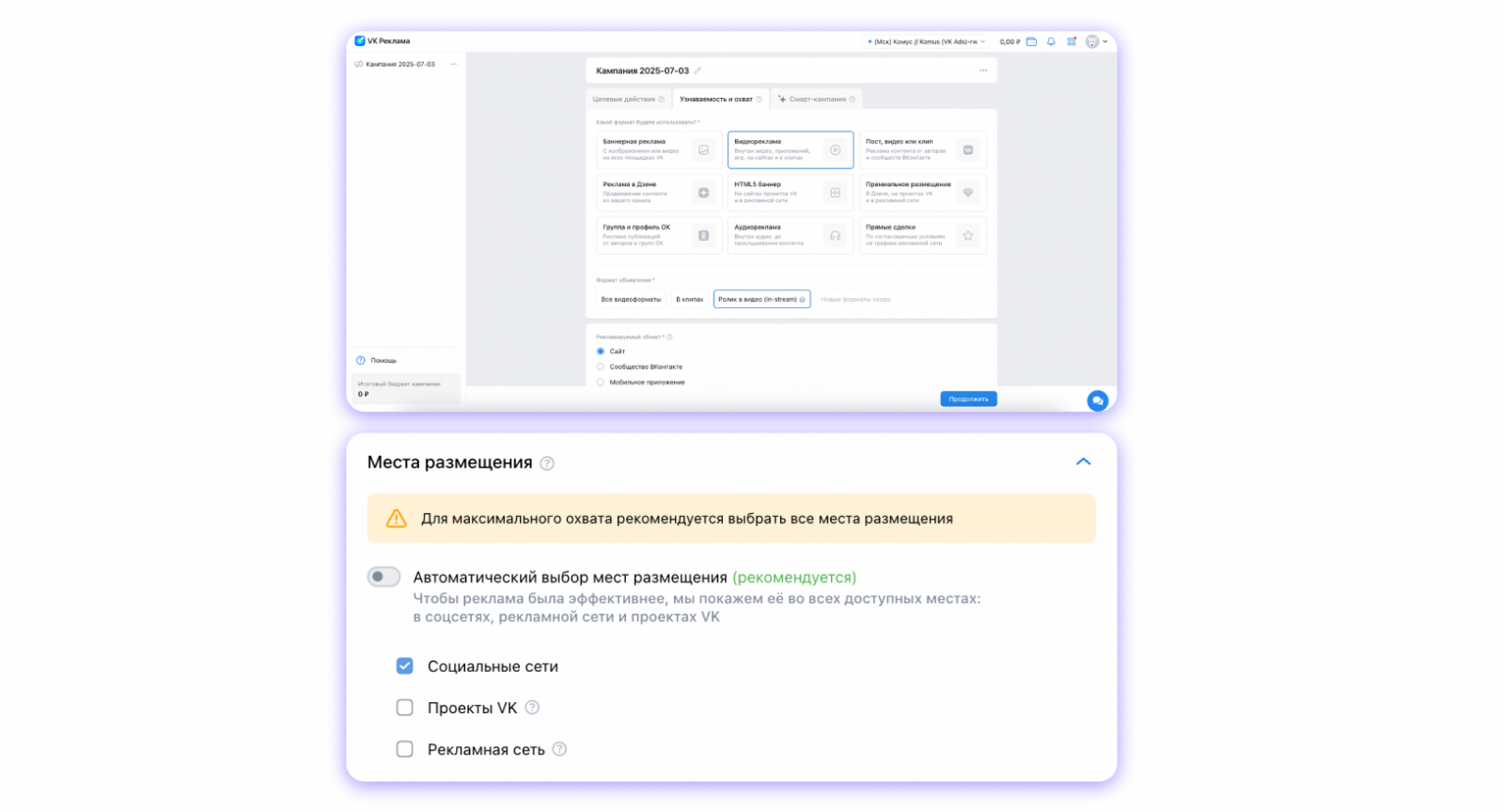Screen dimensions: 1504x812
Task: Switch to the Целевые действия tab
Action: (x=627, y=99)
